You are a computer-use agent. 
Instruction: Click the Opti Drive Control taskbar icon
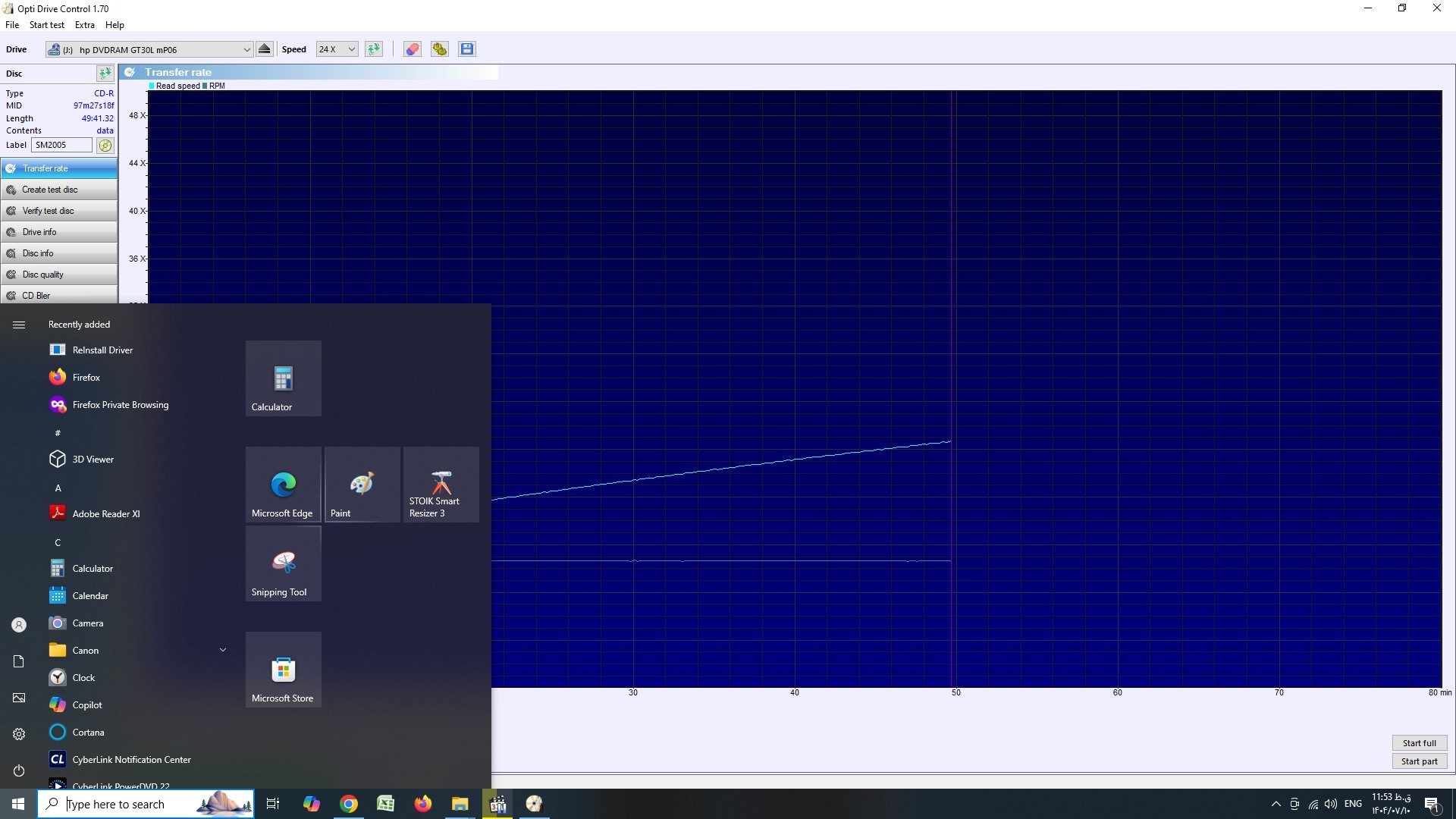pyautogui.click(x=535, y=804)
